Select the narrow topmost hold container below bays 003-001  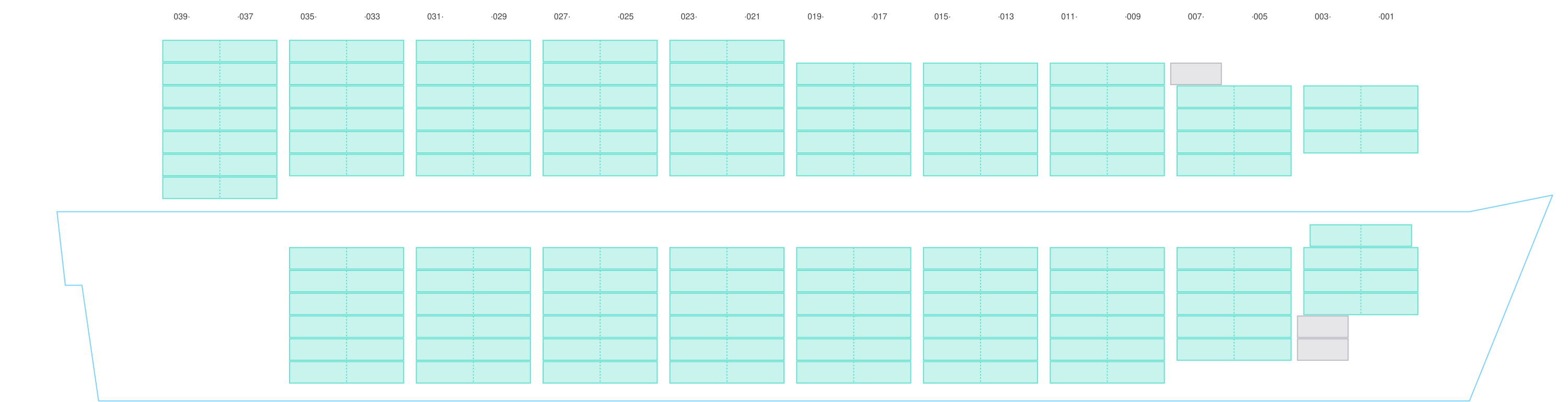[x=1361, y=235]
